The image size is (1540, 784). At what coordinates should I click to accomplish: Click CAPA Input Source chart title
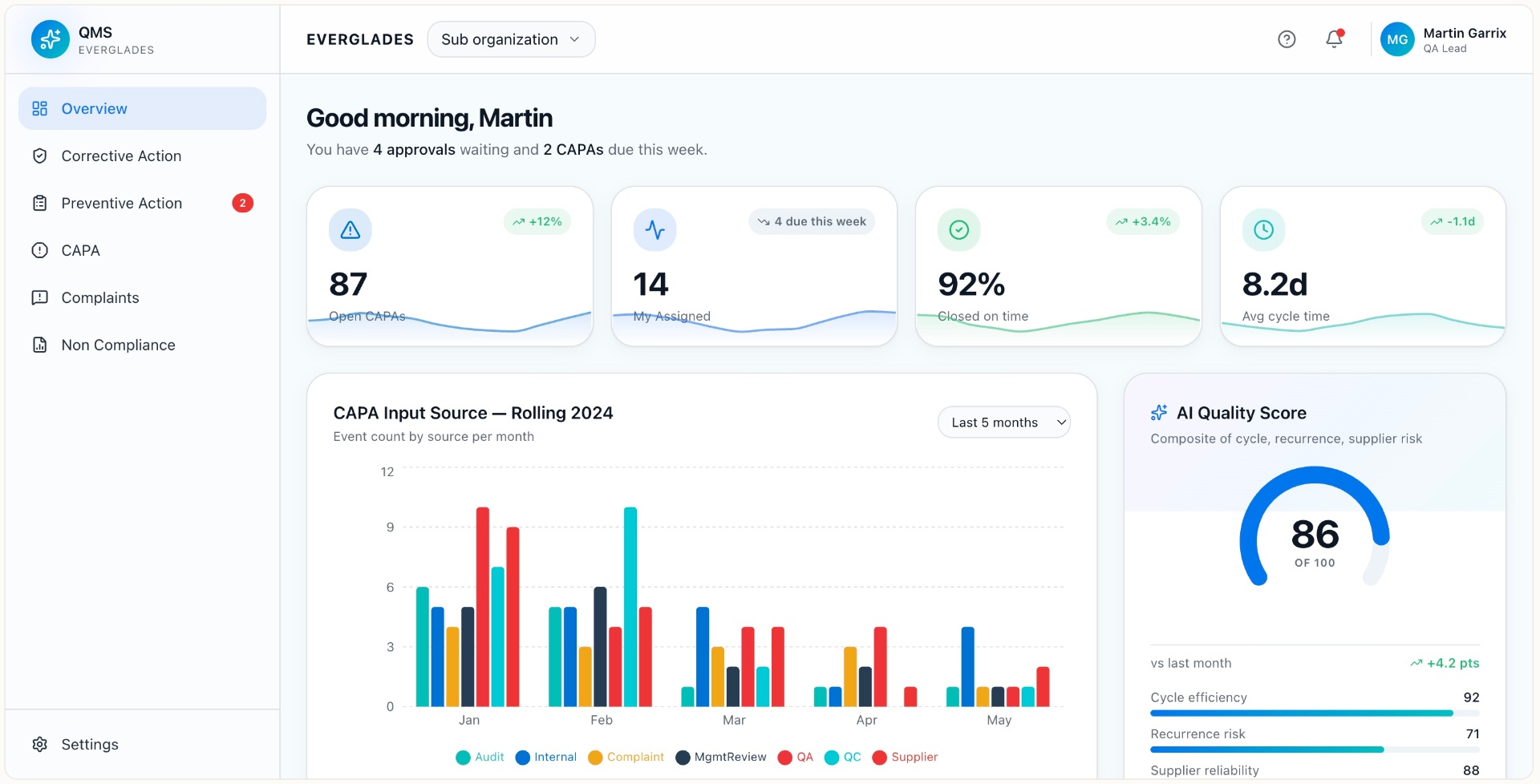click(473, 413)
